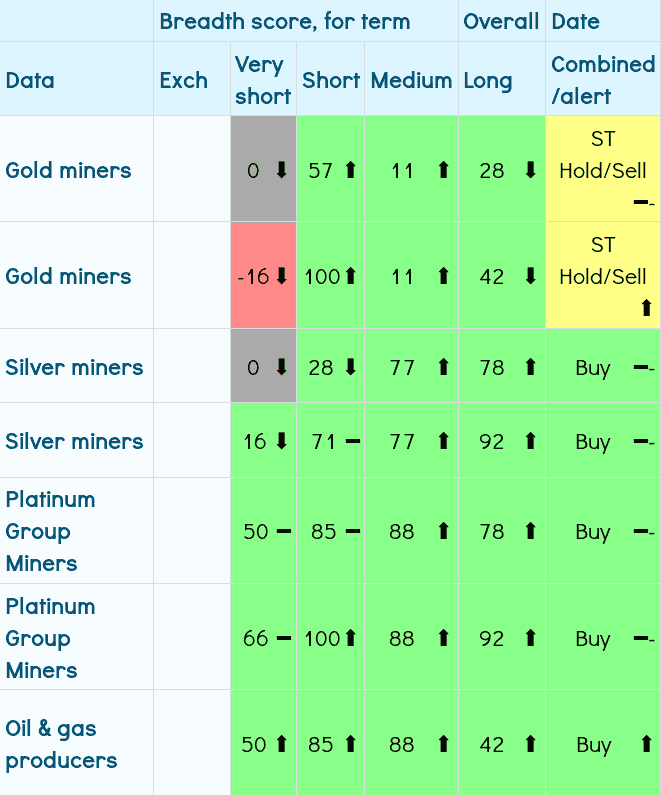Open the Oil & gas producers row label
The height and width of the screenshot is (795, 661).
[x=62, y=744]
